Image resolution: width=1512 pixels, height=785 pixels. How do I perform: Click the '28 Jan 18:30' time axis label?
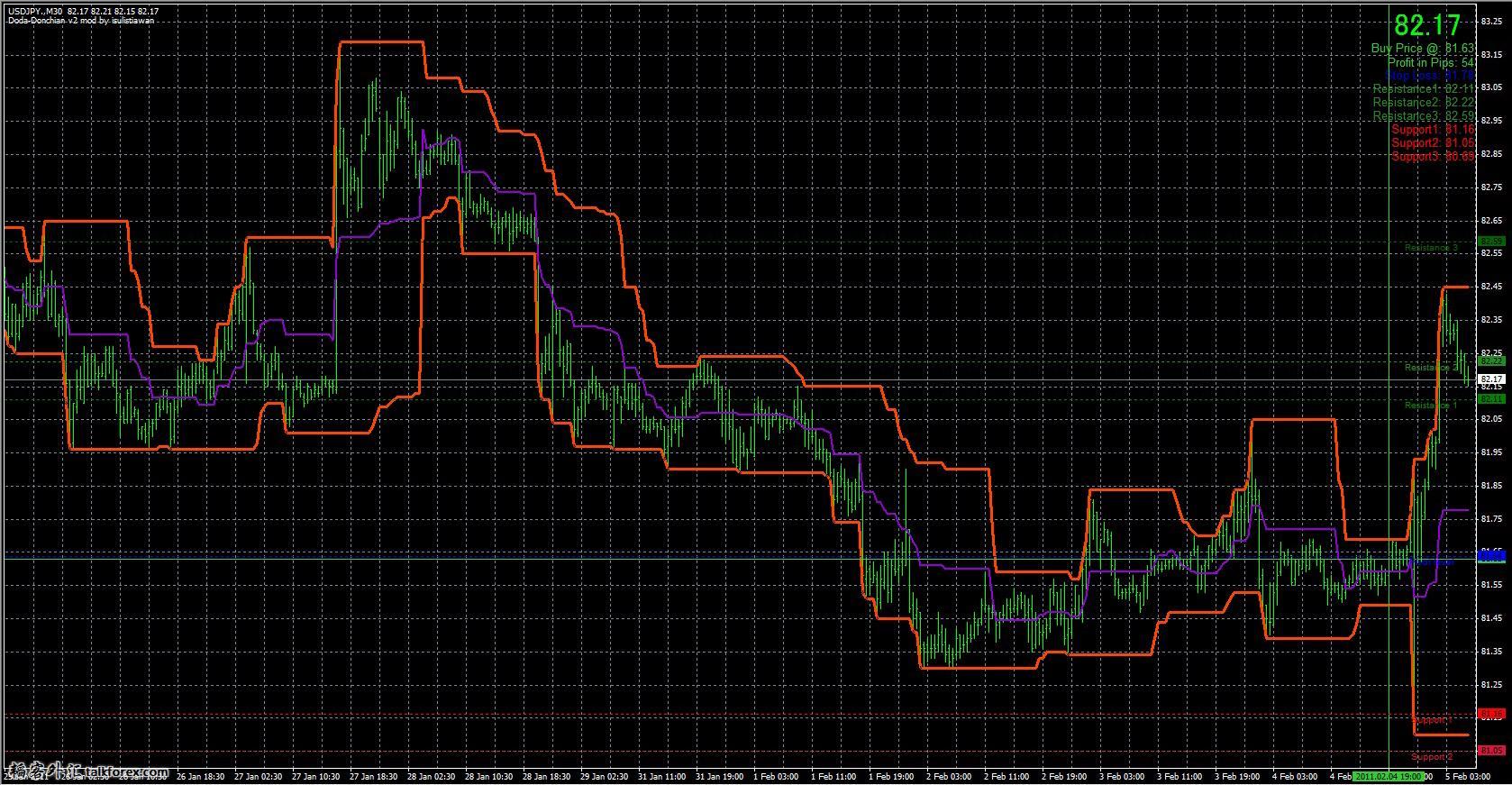(547, 776)
